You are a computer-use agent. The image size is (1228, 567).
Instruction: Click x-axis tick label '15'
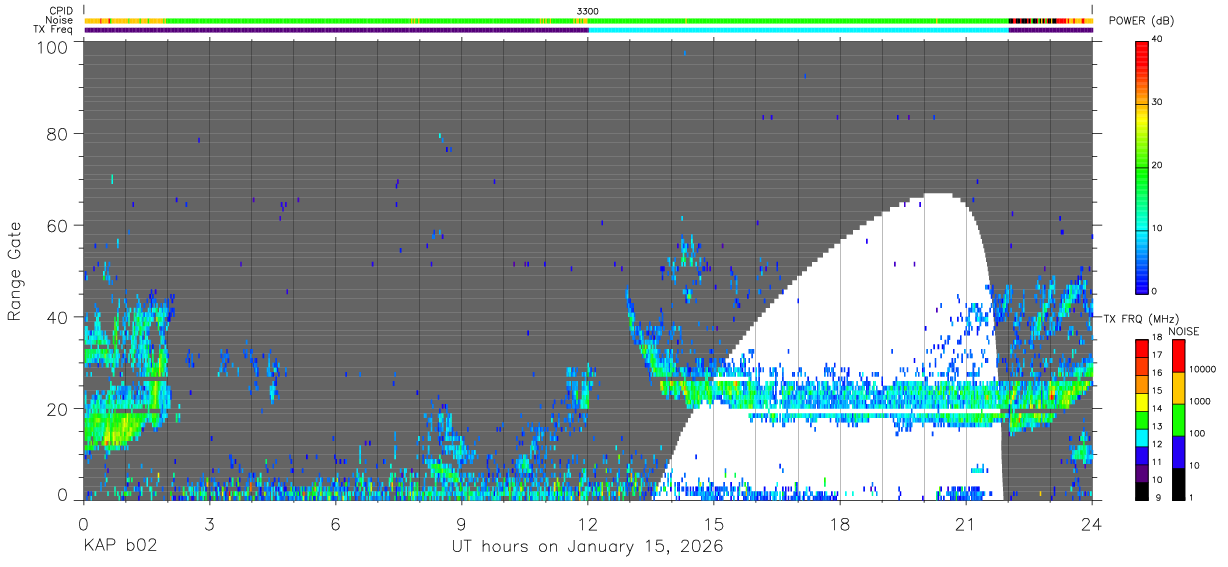(714, 524)
